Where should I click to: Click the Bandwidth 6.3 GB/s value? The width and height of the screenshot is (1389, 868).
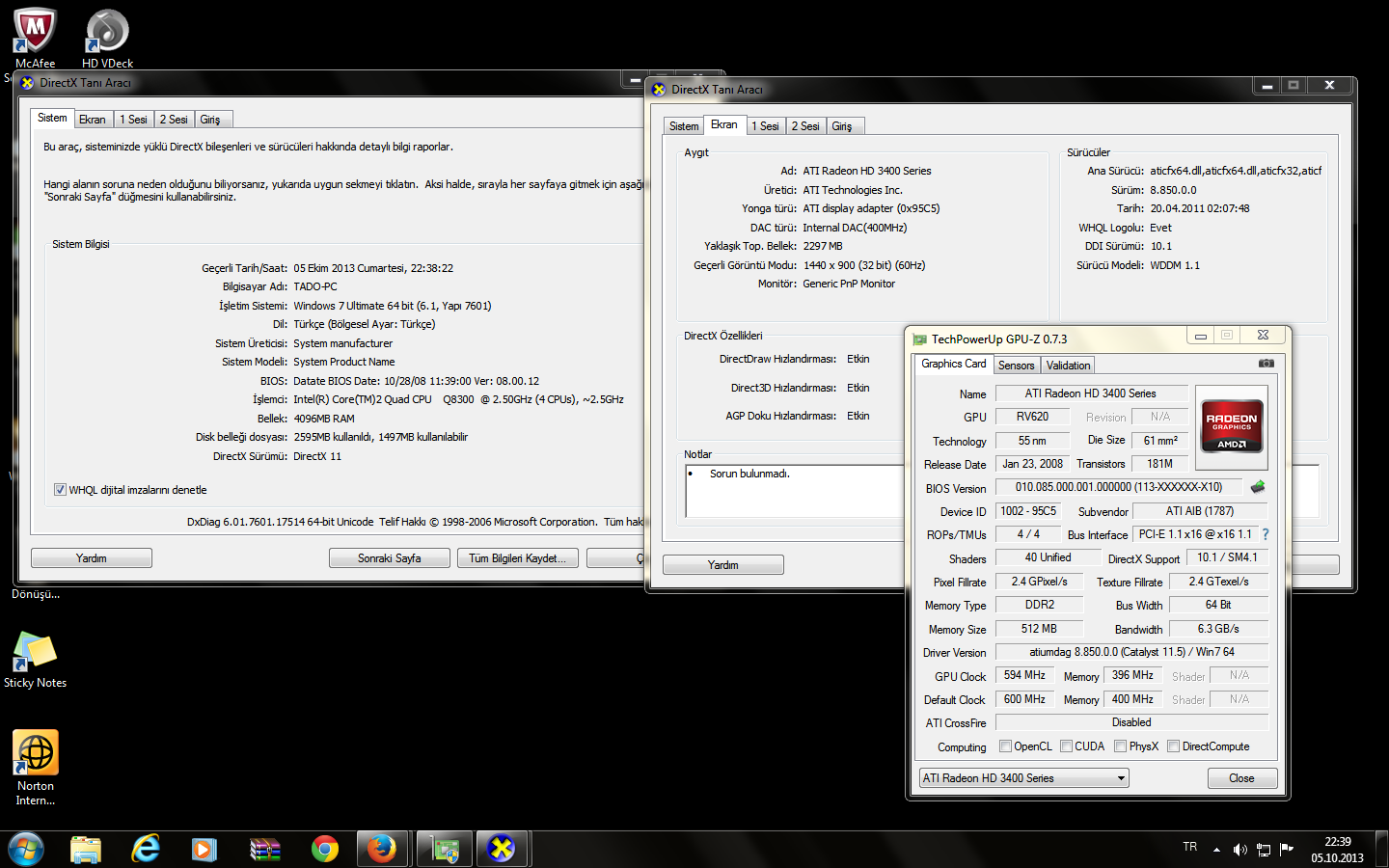[x=1218, y=629]
